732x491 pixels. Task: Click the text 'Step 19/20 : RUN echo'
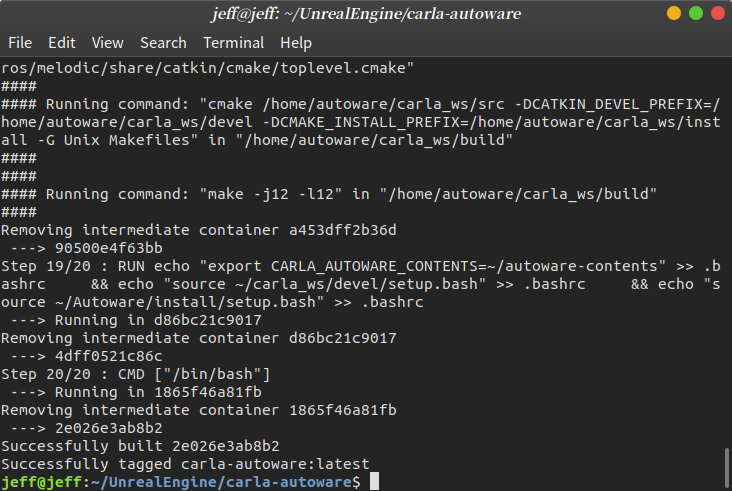click(95, 266)
